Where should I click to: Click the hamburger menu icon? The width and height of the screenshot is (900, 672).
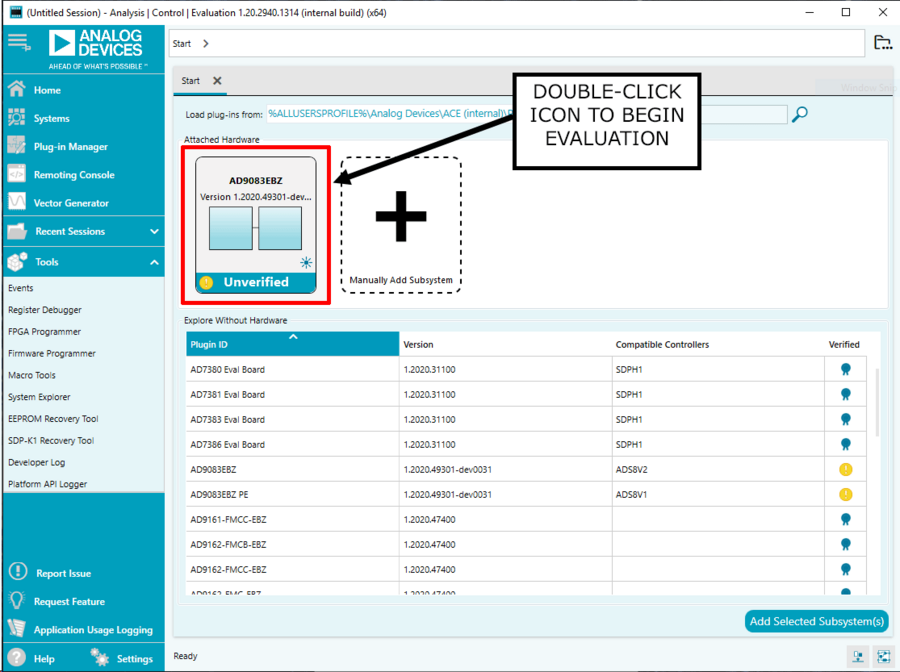(19, 42)
